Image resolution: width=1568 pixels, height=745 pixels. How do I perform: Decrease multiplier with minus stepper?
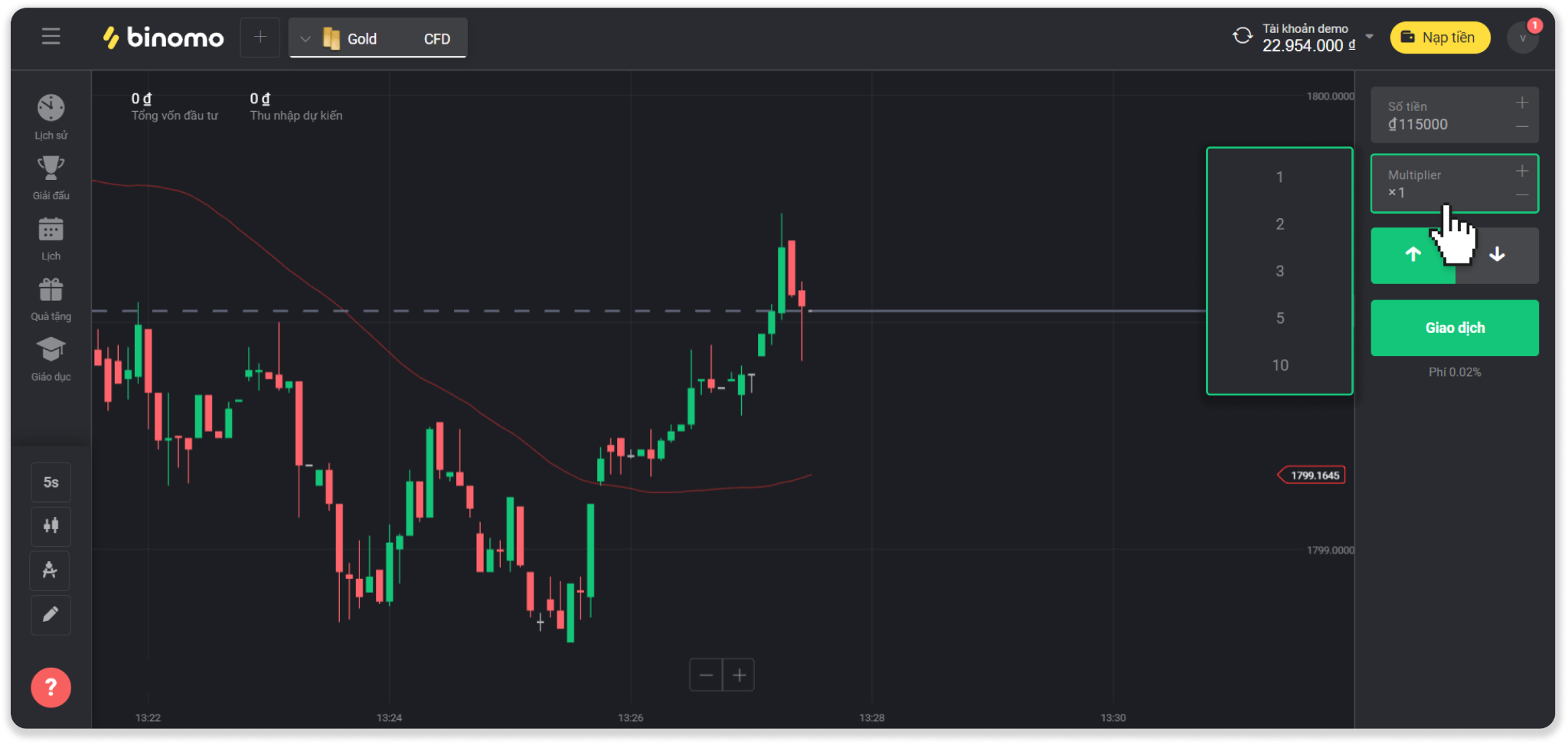point(1522,195)
